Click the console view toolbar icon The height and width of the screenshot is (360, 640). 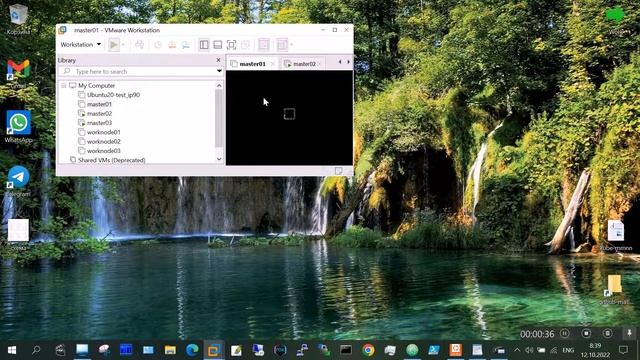coord(264,44)
